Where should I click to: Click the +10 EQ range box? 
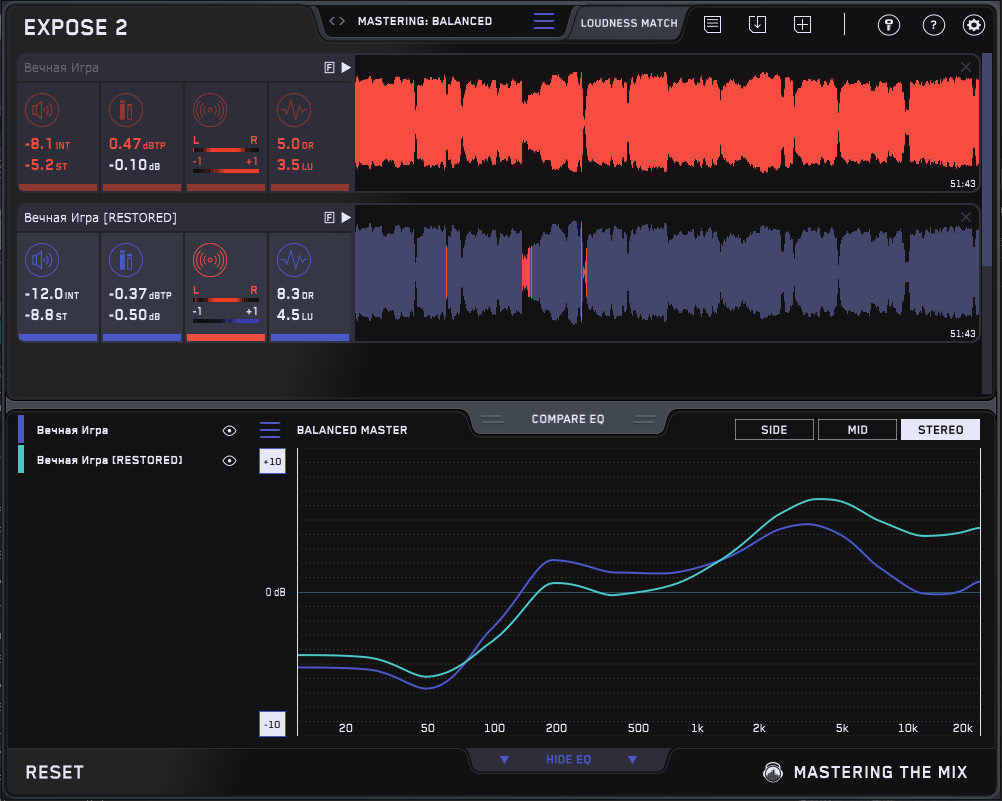[x=272, y=462]
